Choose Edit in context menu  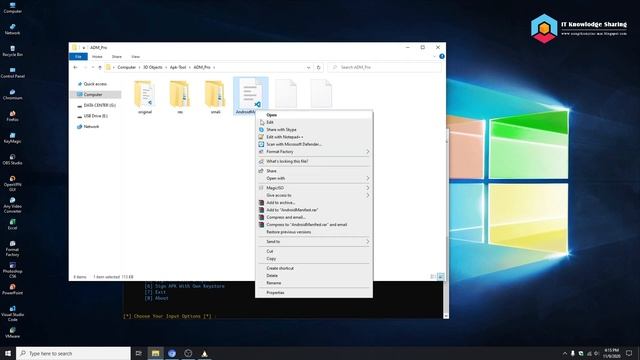314,122
